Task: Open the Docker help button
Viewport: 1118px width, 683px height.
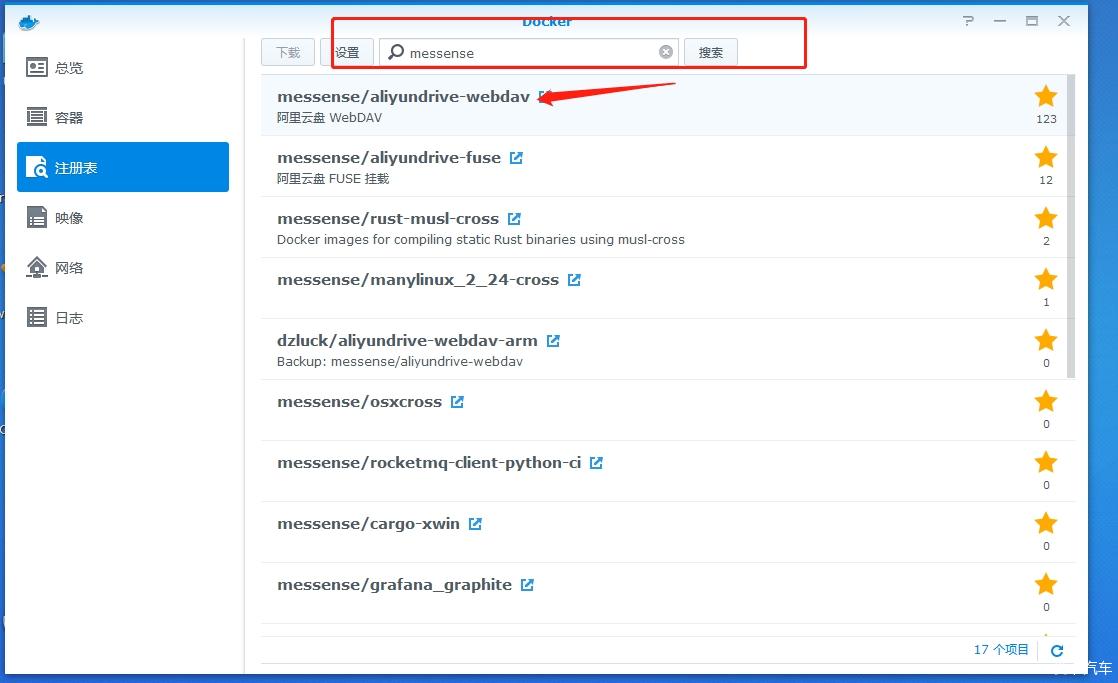Action: tap(968, 21)
